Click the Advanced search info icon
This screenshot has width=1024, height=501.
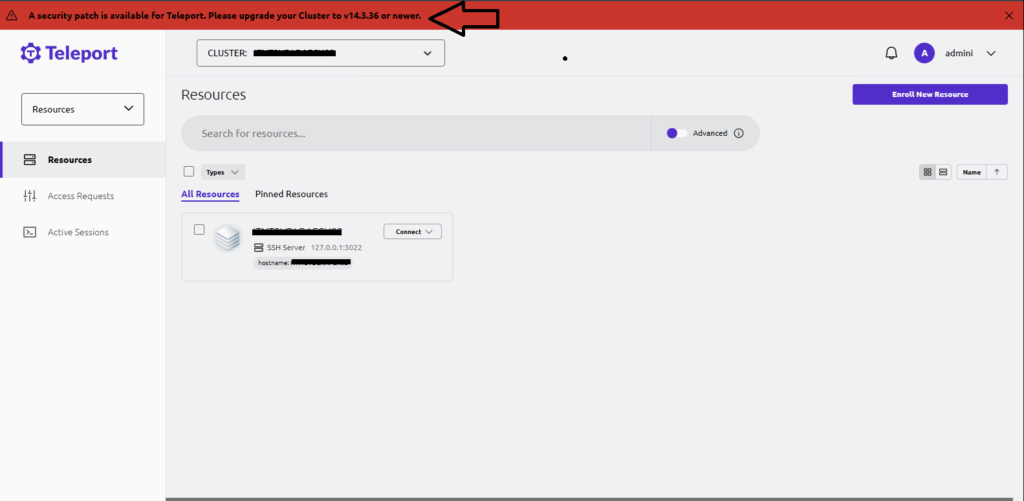739,133
